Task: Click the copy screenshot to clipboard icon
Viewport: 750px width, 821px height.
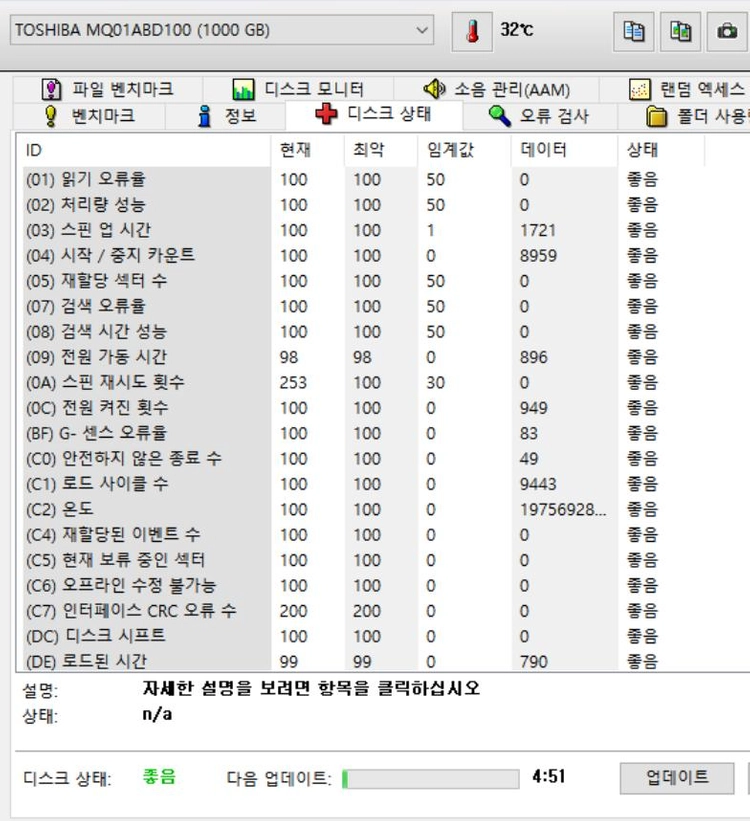Action: tap(680, 31)
